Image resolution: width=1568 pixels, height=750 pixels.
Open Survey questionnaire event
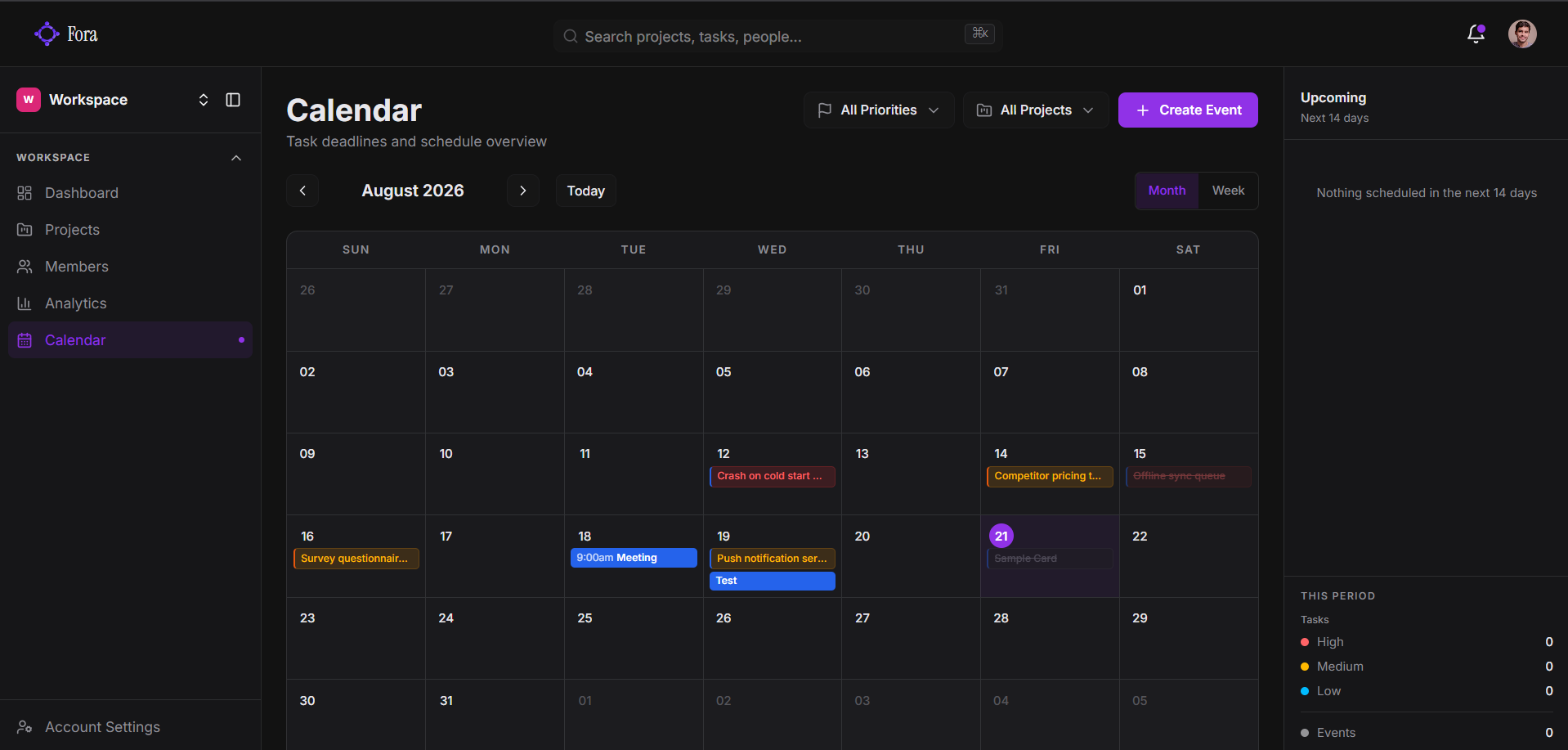[356, 559]
